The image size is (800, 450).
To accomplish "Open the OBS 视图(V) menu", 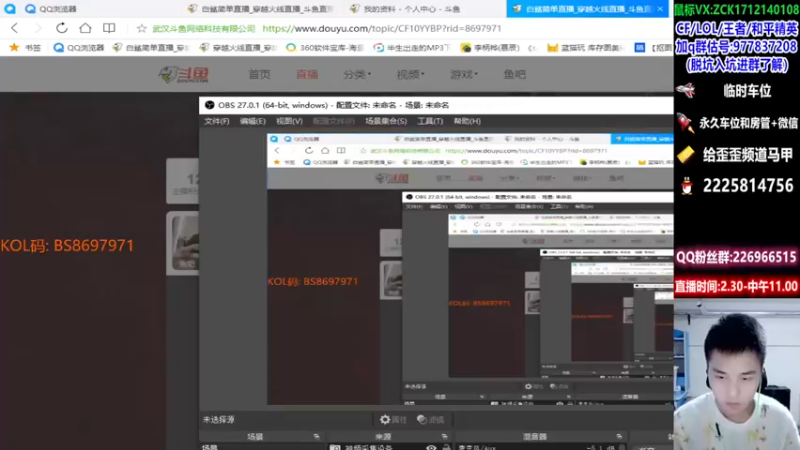I will [289, 121].
